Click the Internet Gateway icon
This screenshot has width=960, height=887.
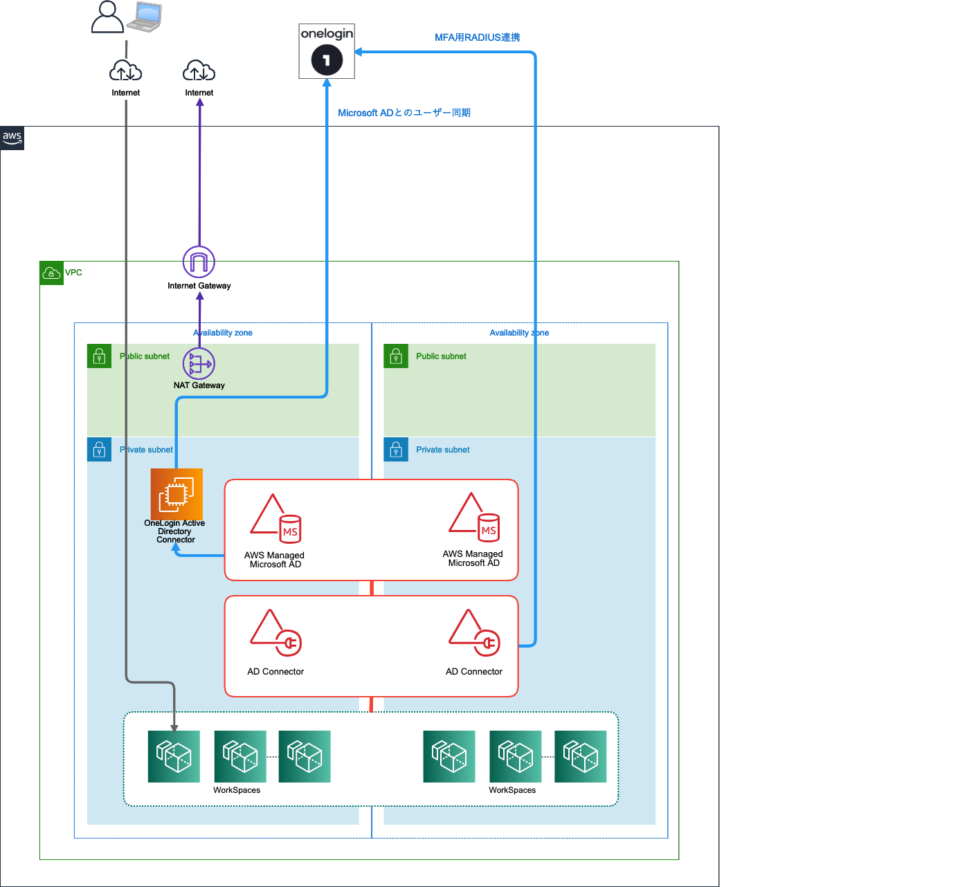[199, 261]
